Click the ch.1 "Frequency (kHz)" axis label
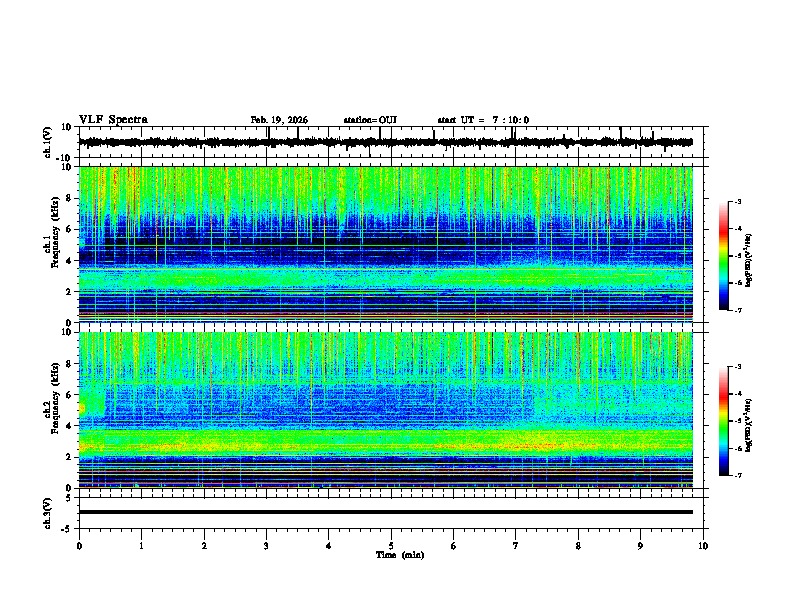The height and width of the screenshot is (612, 792). [x=55, y=233]
